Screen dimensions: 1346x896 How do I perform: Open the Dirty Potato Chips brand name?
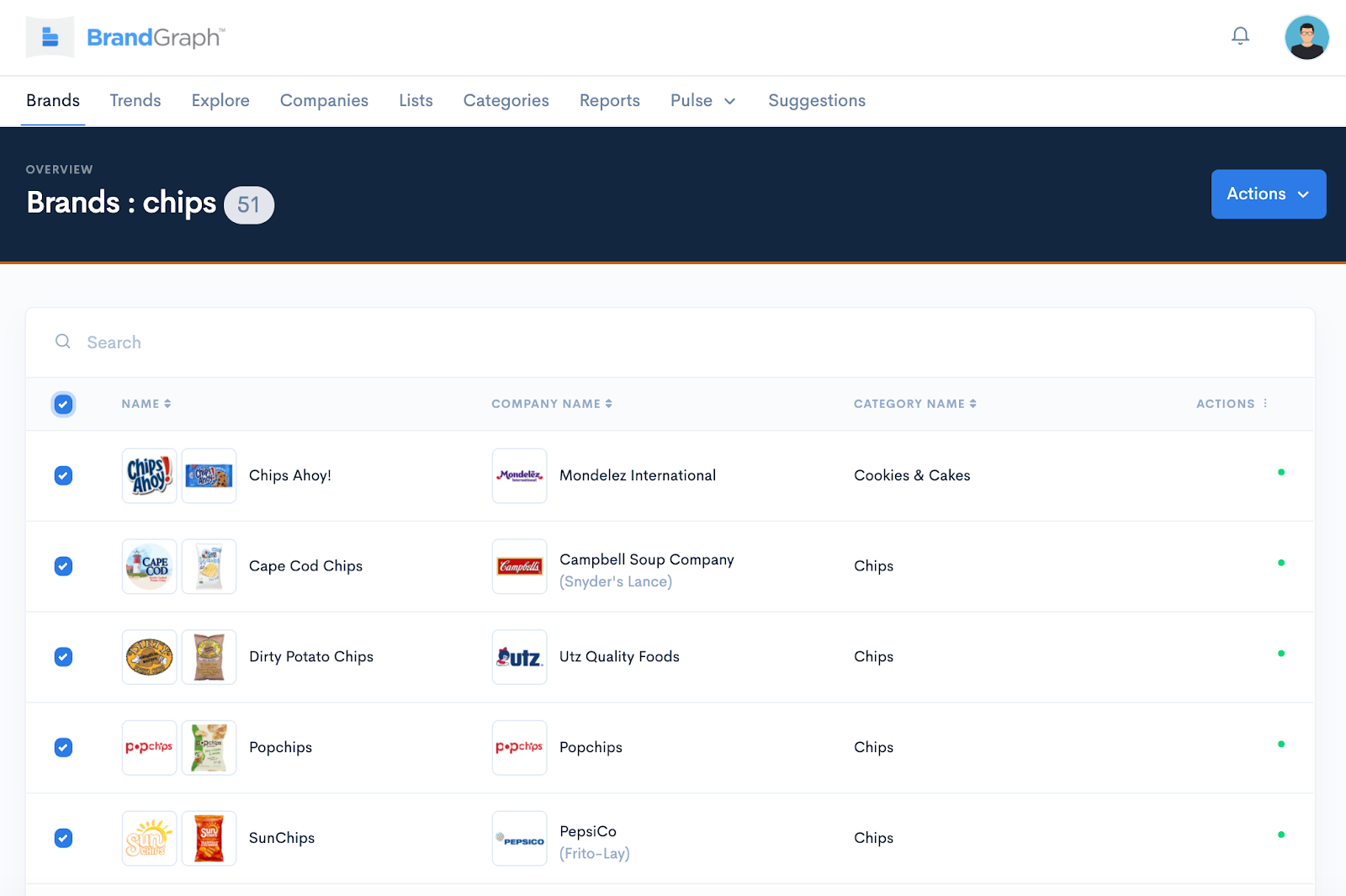(x=311, y=657)
